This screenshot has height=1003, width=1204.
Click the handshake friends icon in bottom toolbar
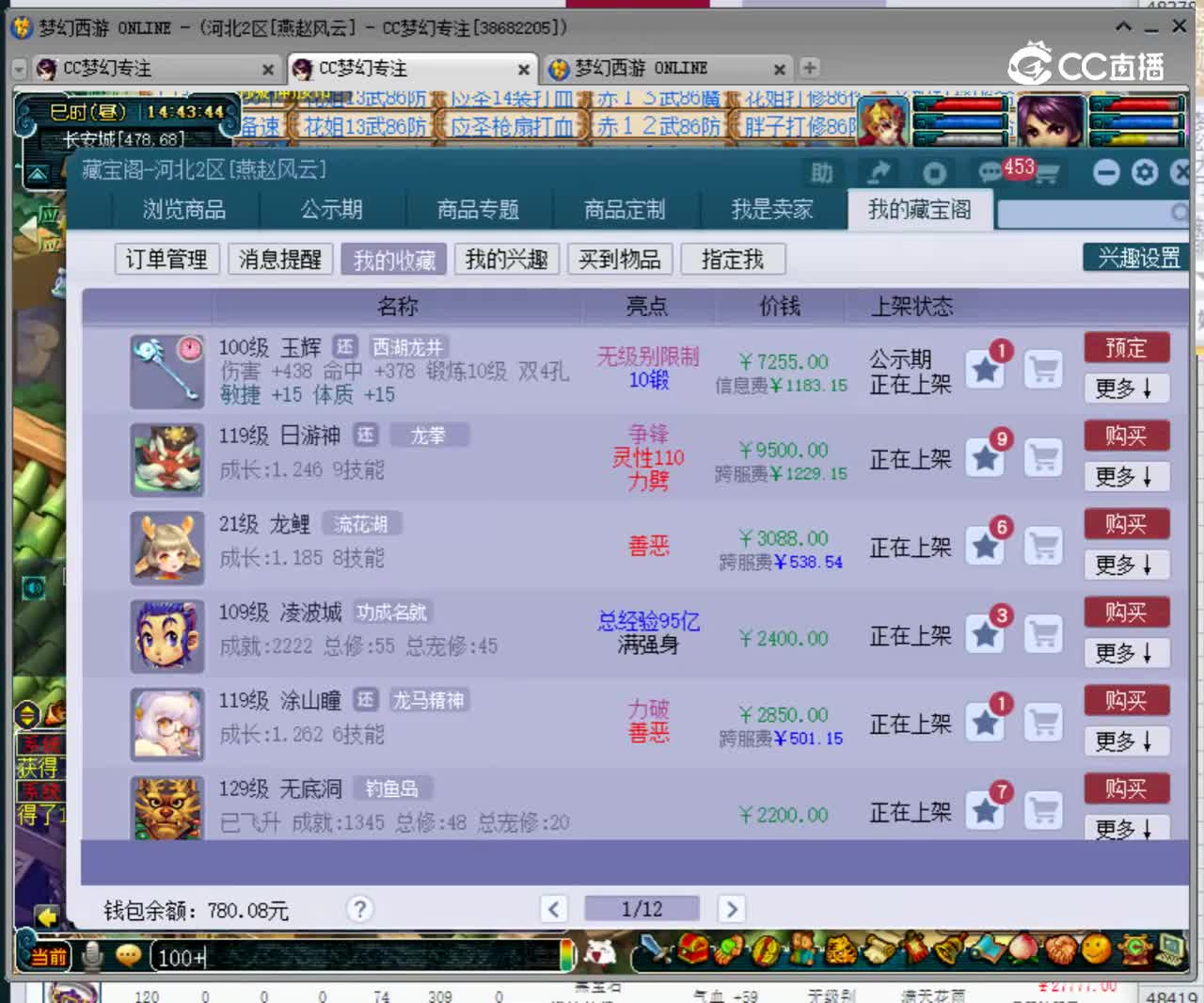tap(1060, 950)
